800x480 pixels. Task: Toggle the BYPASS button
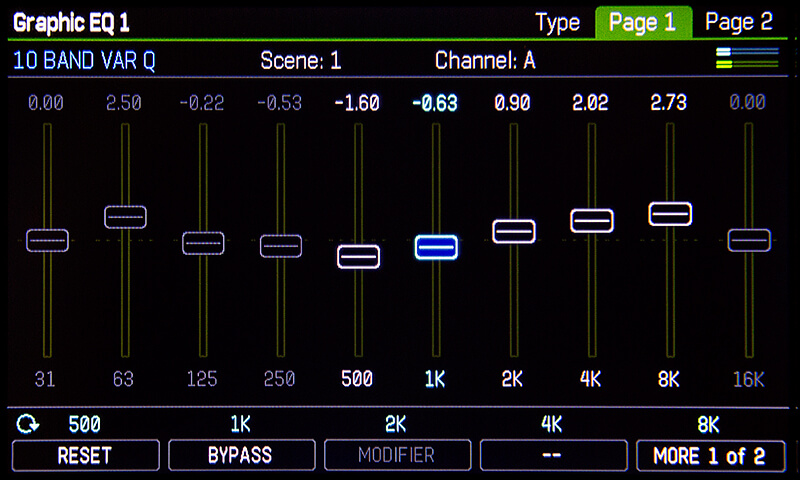coord(240,456)
